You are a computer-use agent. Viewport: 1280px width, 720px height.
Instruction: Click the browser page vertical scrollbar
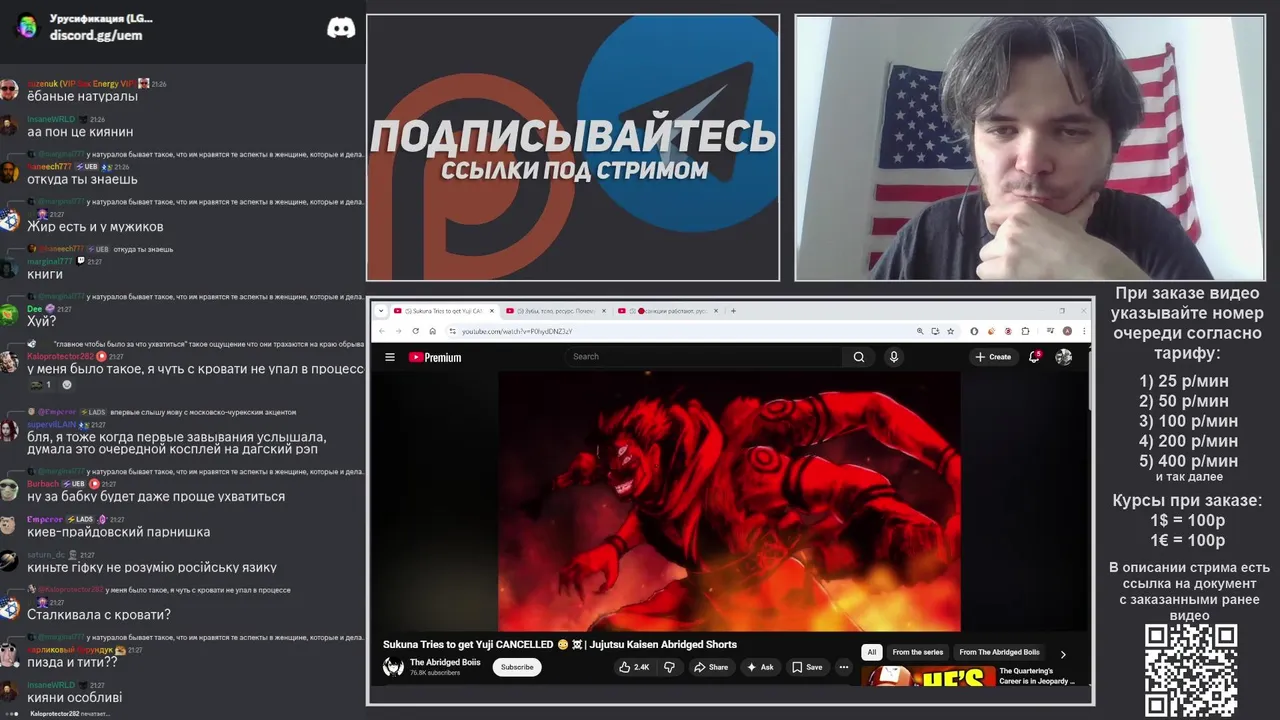point(1088,380)
